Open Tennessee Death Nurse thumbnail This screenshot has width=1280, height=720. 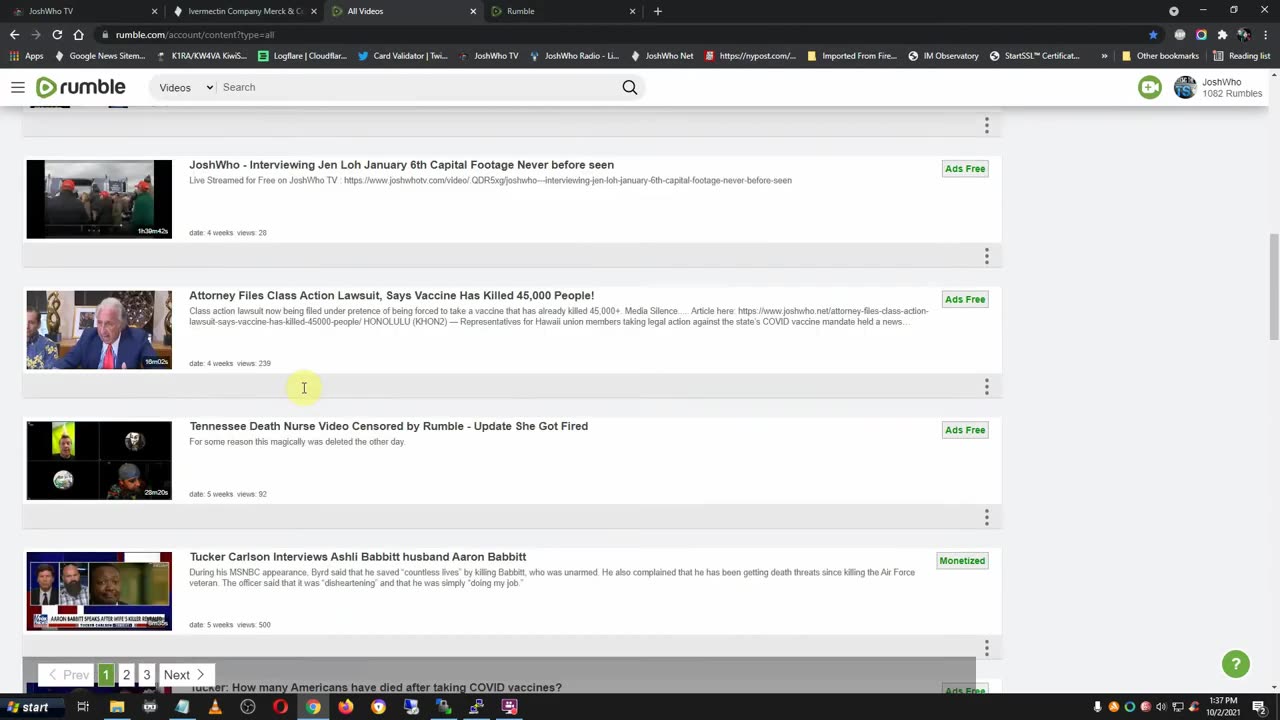[99, 460]
